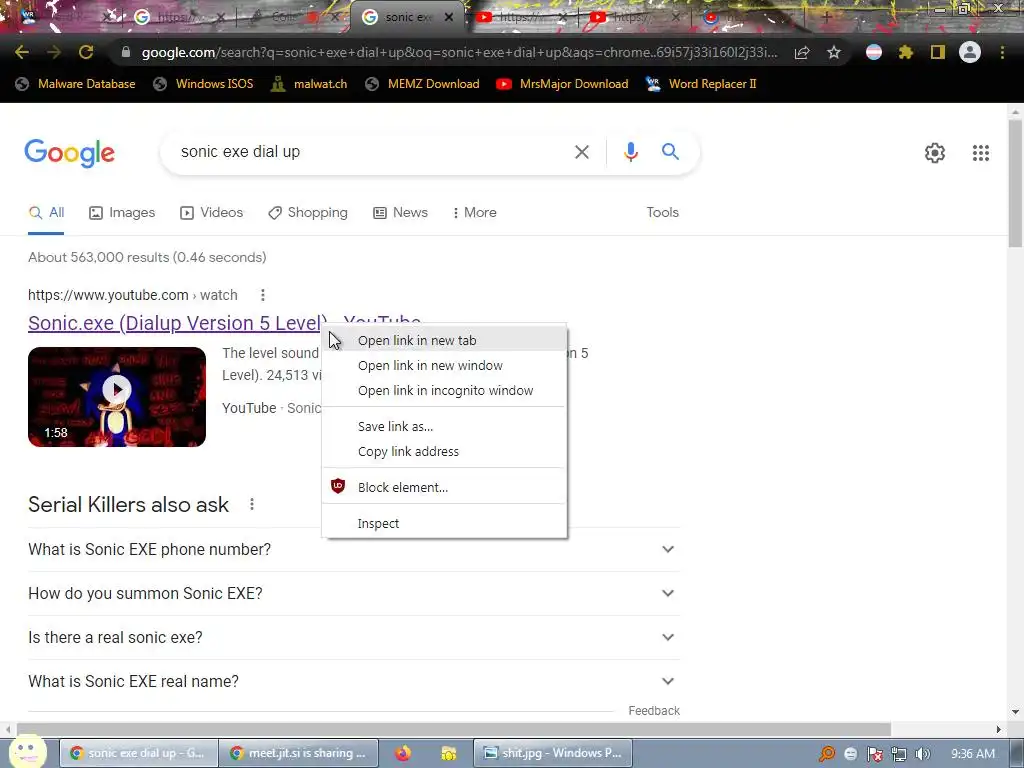Image resolution: width=1024 pixels, height=768 pixels.
Task: Click the Google logo
Action: (69, 153)
